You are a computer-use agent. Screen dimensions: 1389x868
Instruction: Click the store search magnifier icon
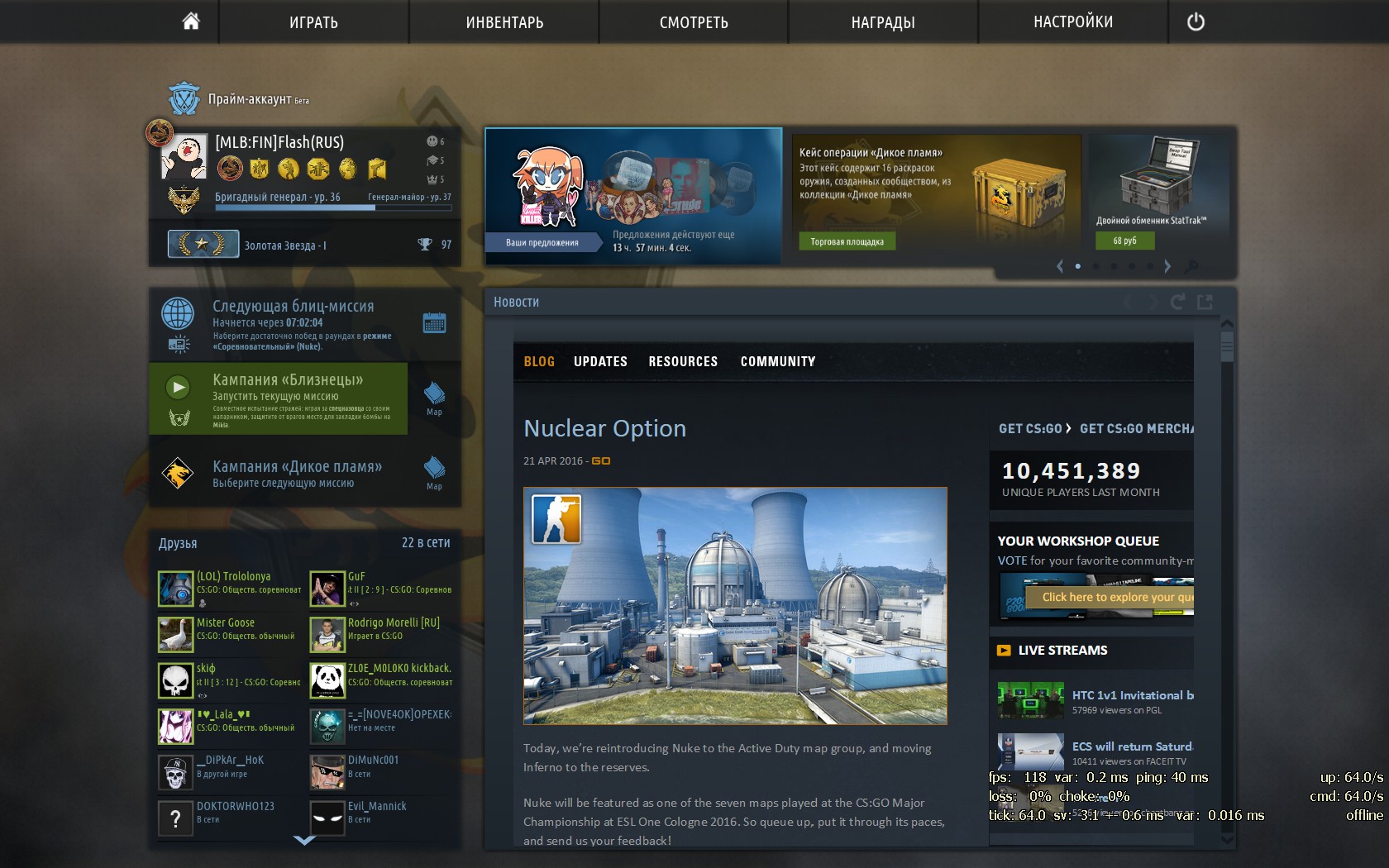click(x=1191, y=266)
